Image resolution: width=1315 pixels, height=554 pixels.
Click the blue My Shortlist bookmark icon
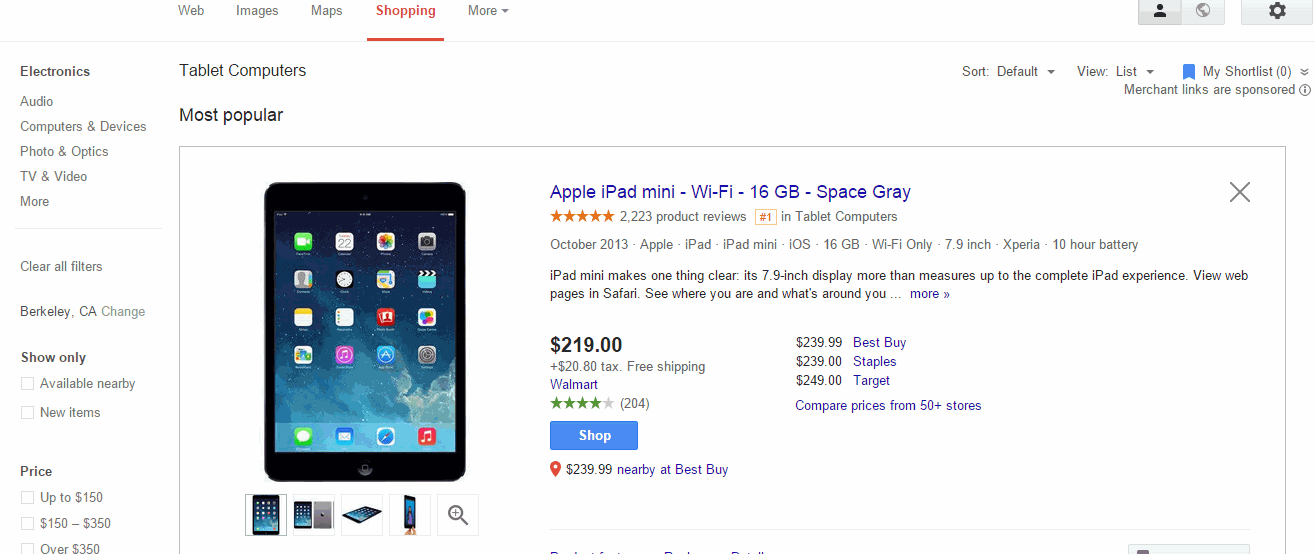[1189, 72]
